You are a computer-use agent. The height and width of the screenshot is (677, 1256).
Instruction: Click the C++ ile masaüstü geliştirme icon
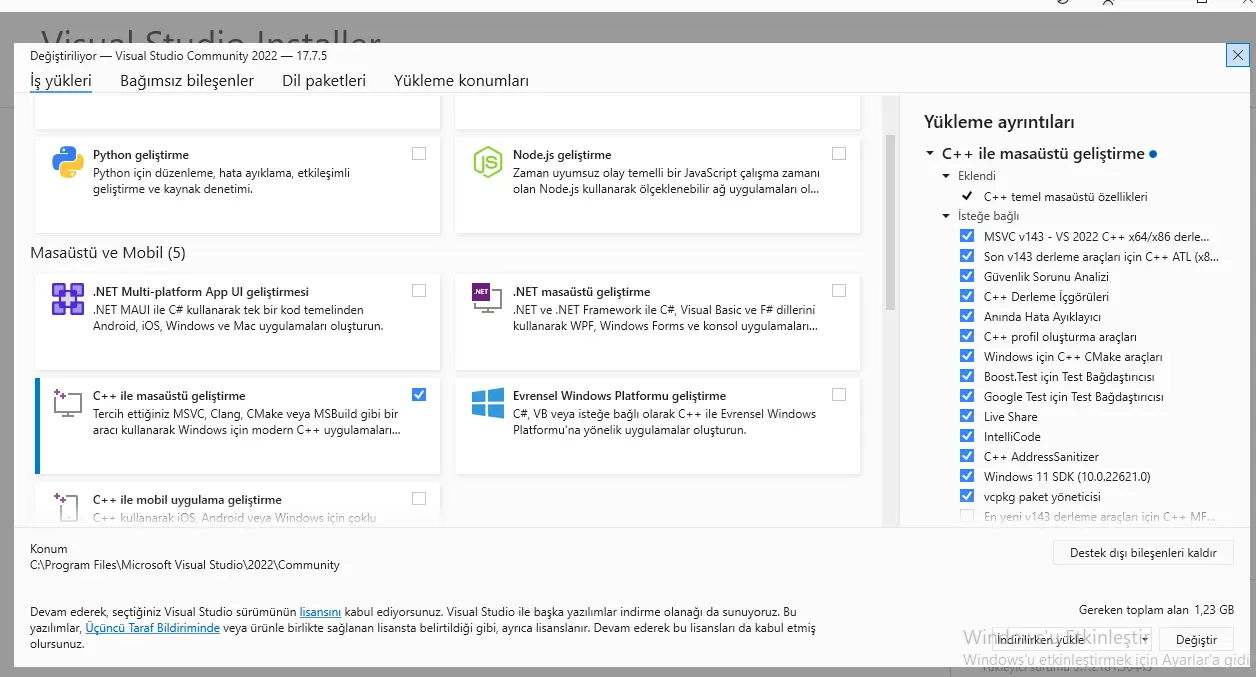point(67,403)
